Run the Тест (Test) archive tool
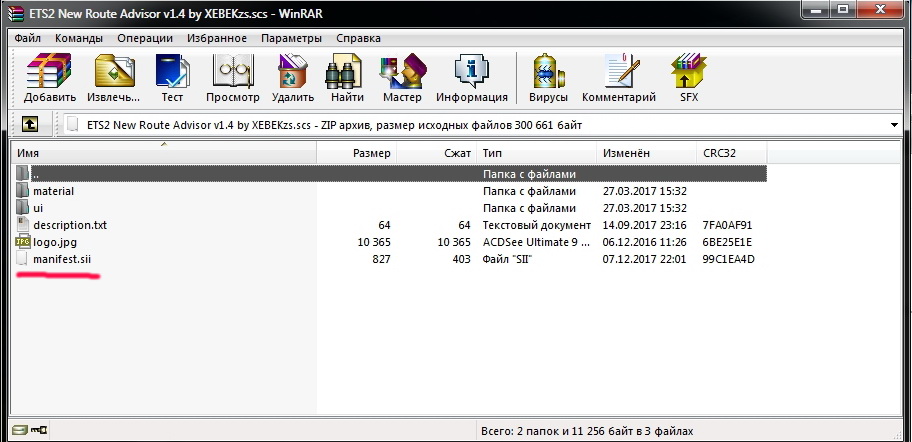 (x=172, y=77)
